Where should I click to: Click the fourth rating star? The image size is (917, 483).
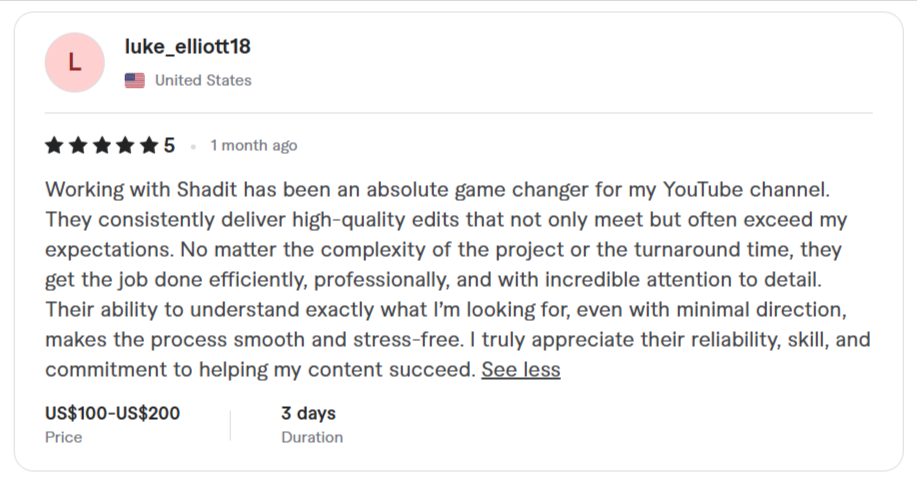tap(125, 146)
